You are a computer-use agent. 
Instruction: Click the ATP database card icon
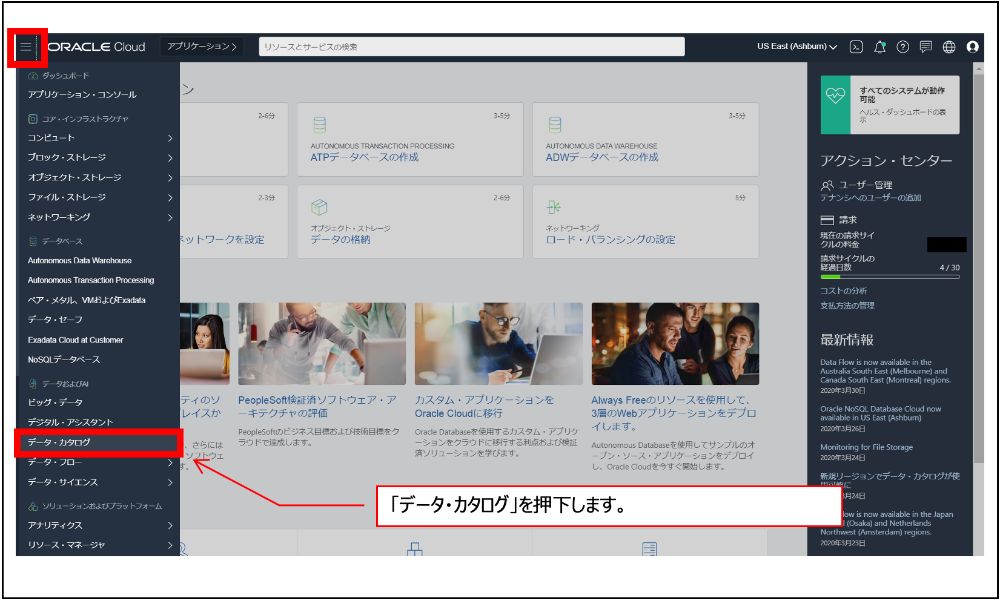[x=320, y=124]
